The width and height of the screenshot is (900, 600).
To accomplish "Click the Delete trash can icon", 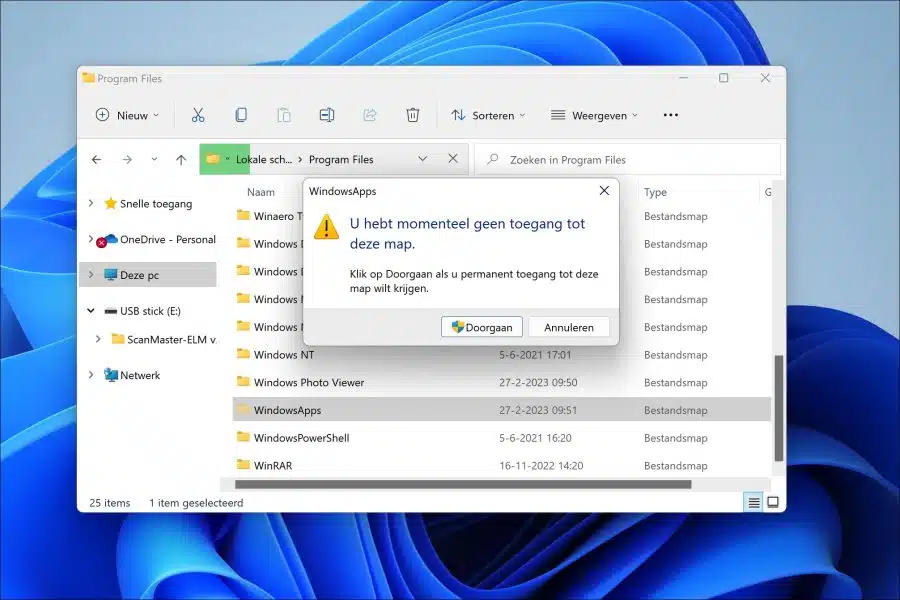I will [413, 115].
